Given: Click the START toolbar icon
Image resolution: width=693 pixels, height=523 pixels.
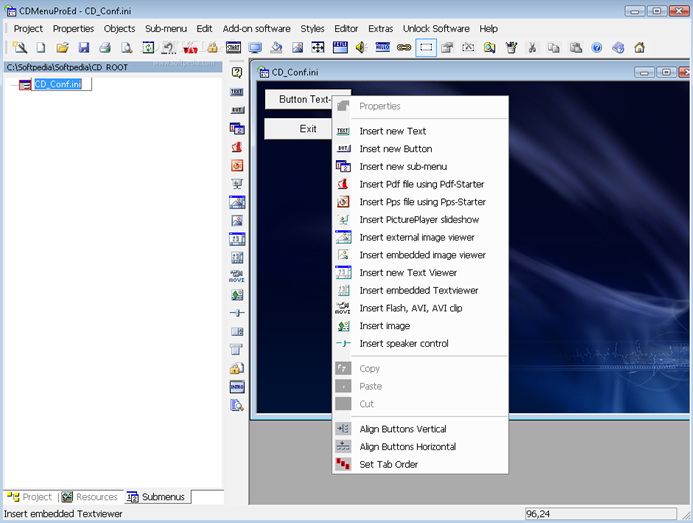Looking at the screenshot, I should coord(233,47).
